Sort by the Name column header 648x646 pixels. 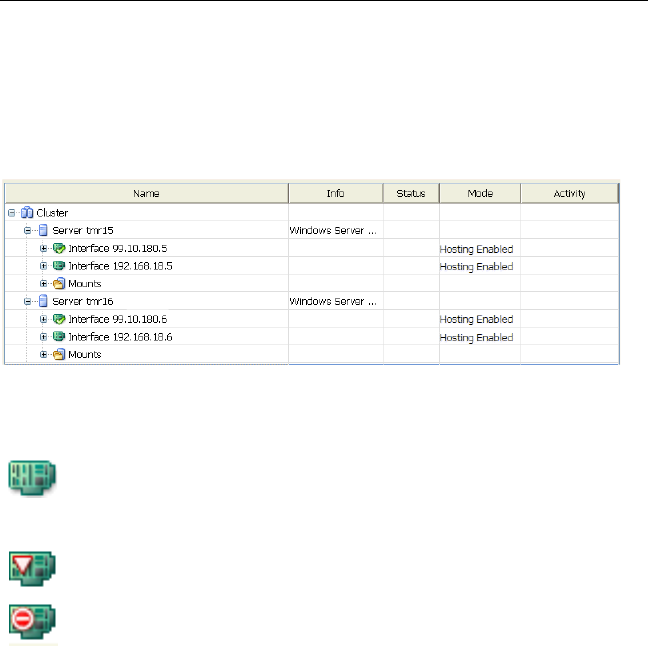point(147,193)
